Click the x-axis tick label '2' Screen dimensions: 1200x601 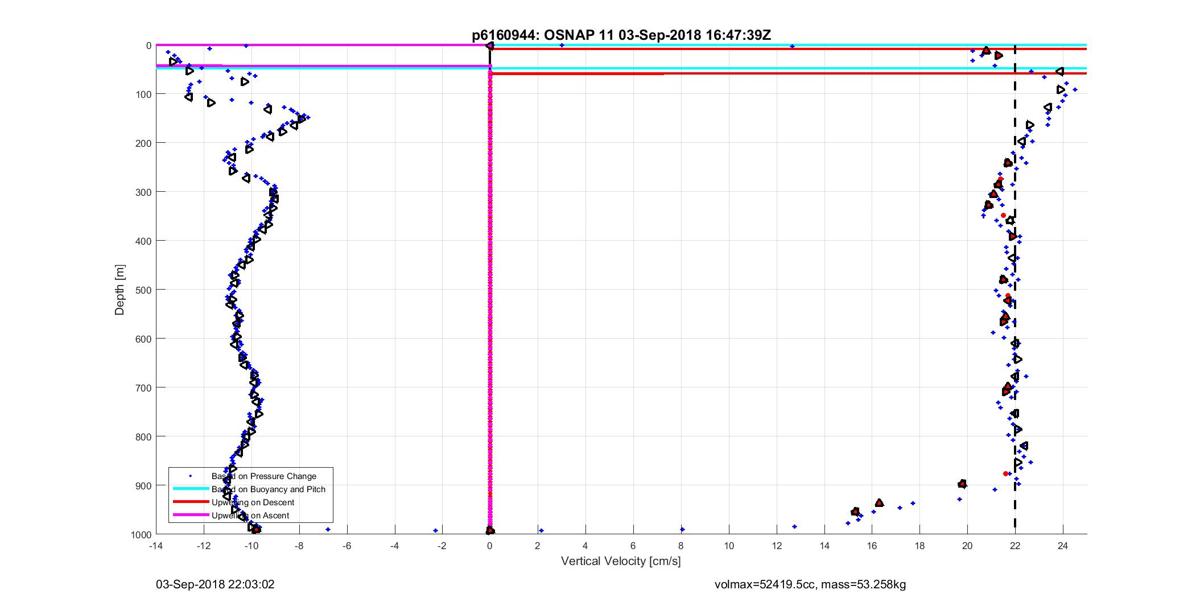pos(538,545)
